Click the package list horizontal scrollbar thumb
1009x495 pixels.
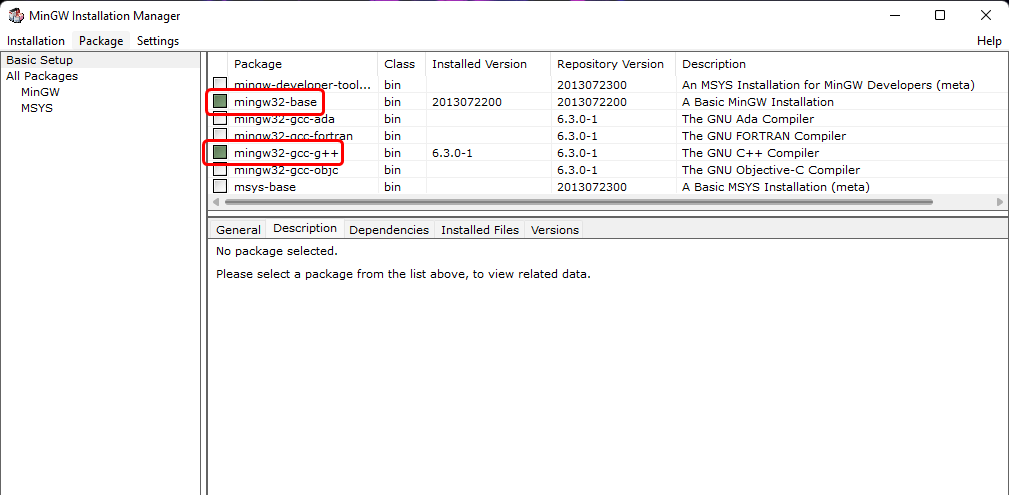pyautogui.click(x=579, y=201)
